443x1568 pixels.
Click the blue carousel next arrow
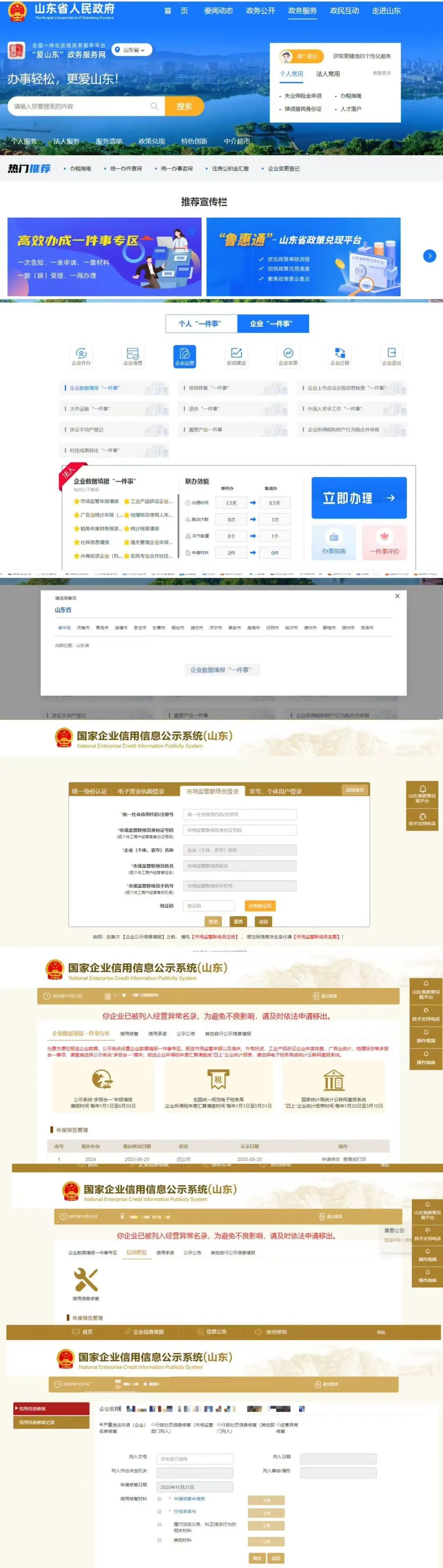(x=429, y=256)
